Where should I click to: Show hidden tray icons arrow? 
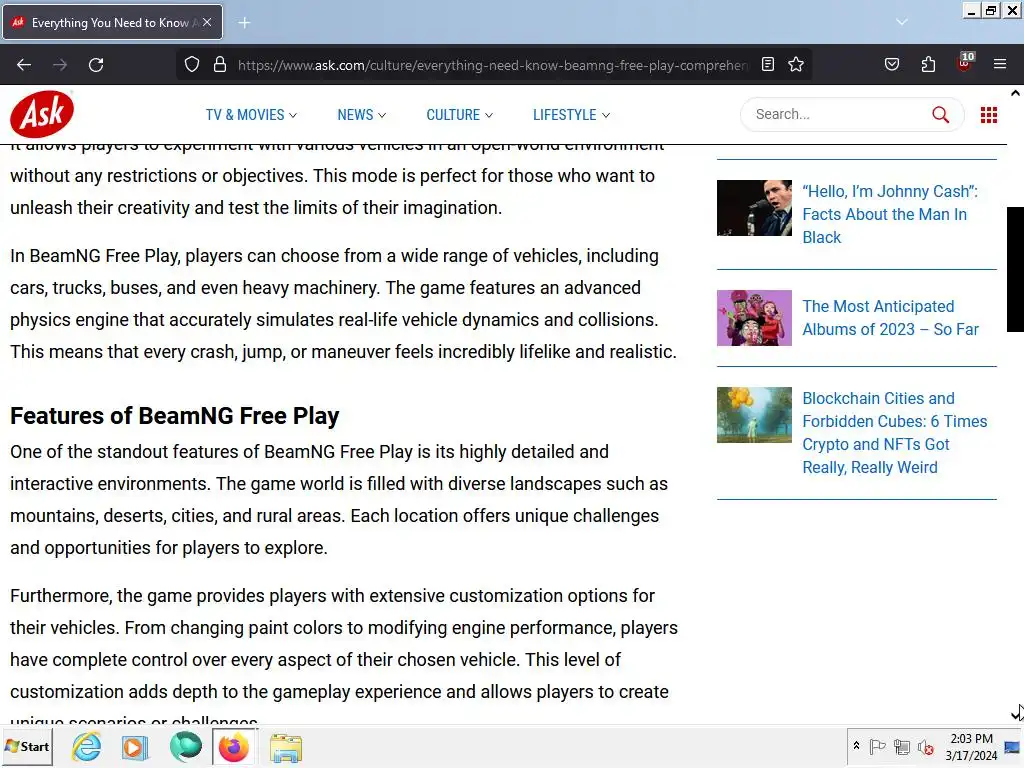point(856,746)
